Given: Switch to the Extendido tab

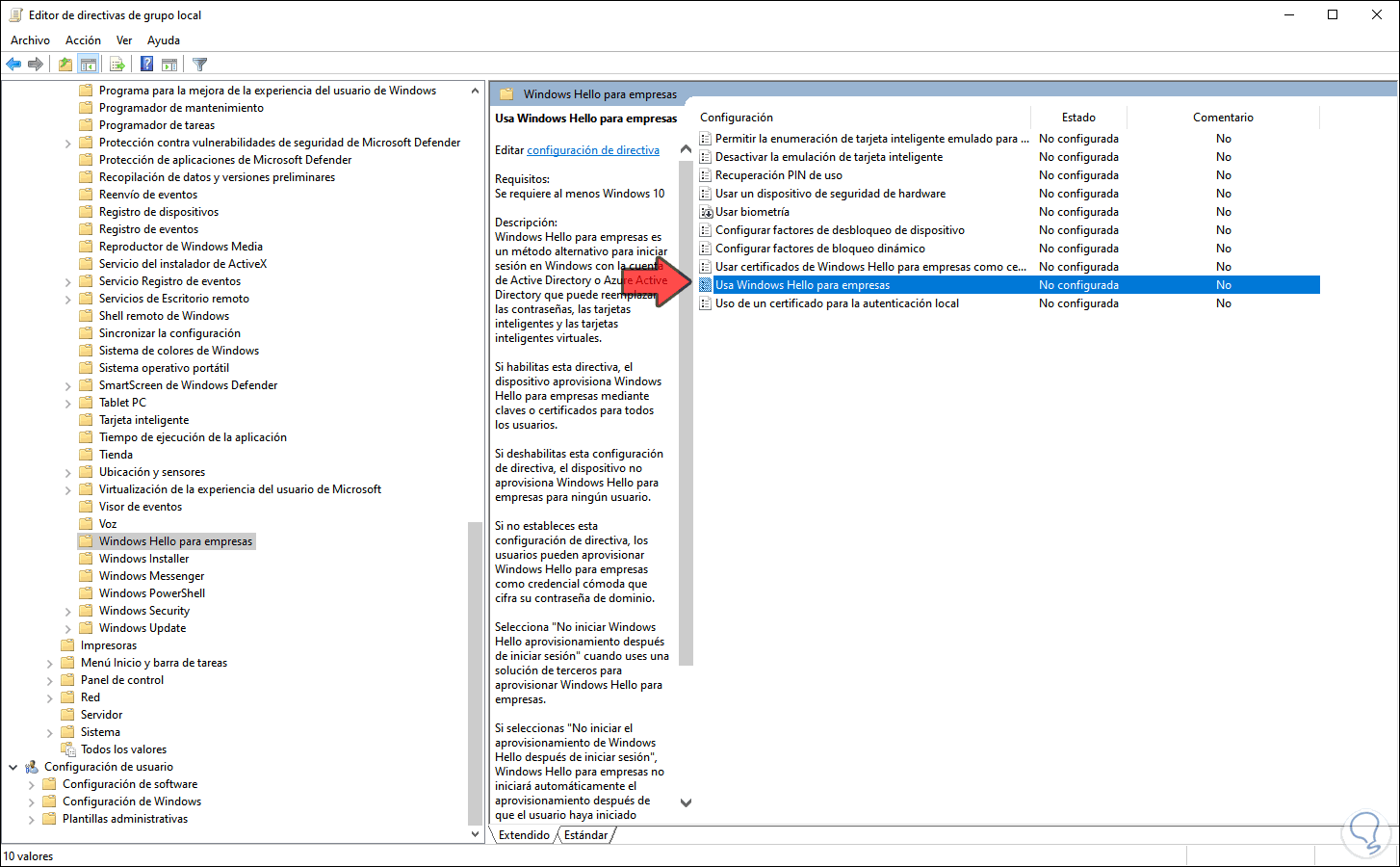Looking at the screenshot, I should pos(524,835).
